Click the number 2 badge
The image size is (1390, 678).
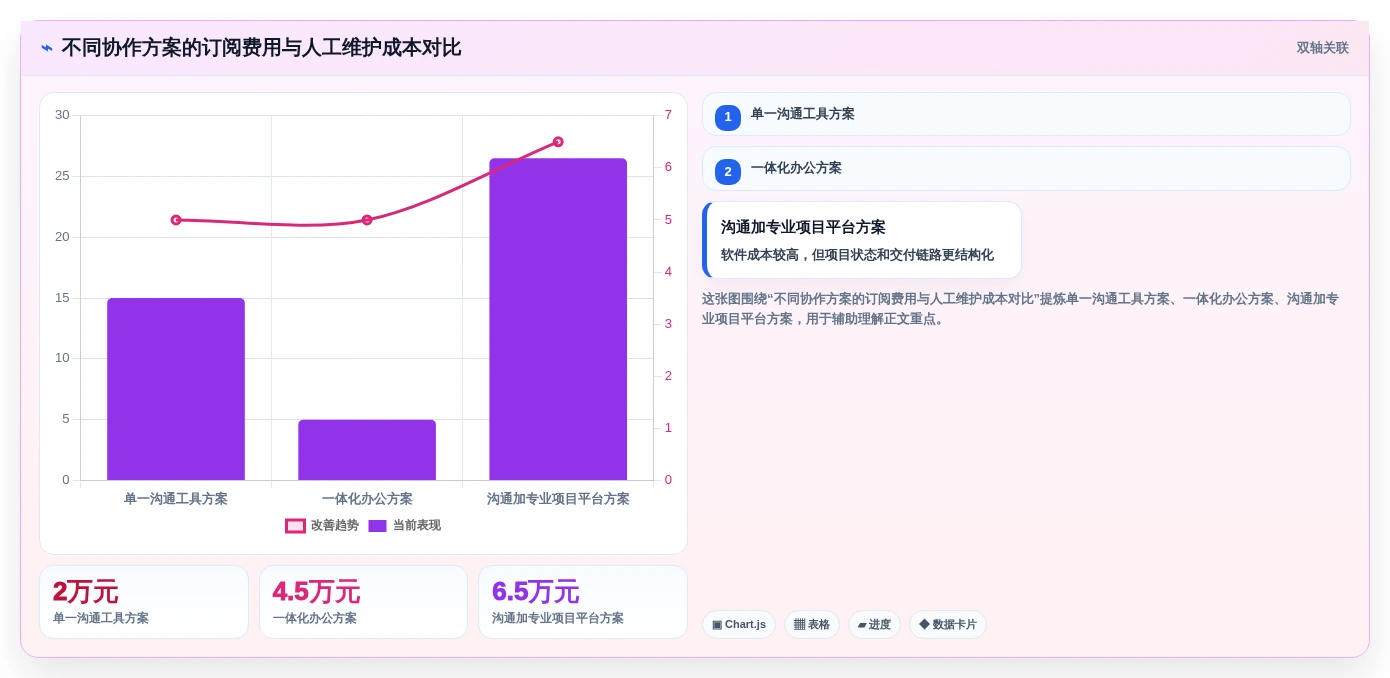(x=728, y=171)
